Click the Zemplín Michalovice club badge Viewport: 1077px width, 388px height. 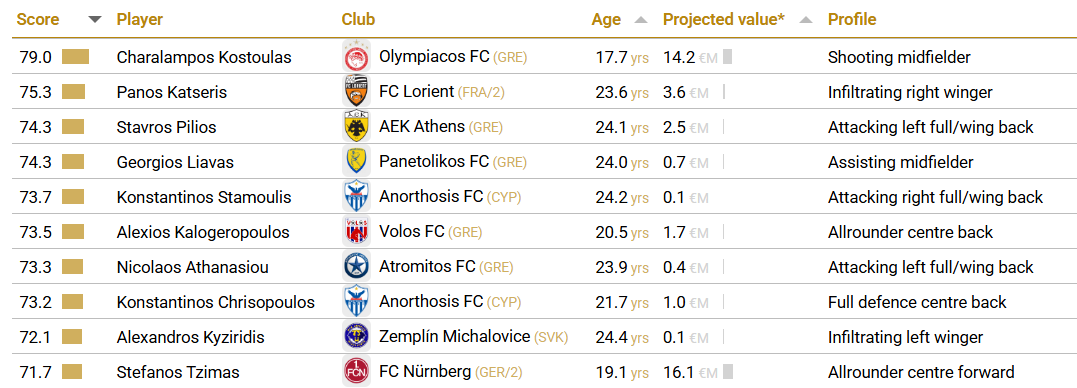point(356,337)
